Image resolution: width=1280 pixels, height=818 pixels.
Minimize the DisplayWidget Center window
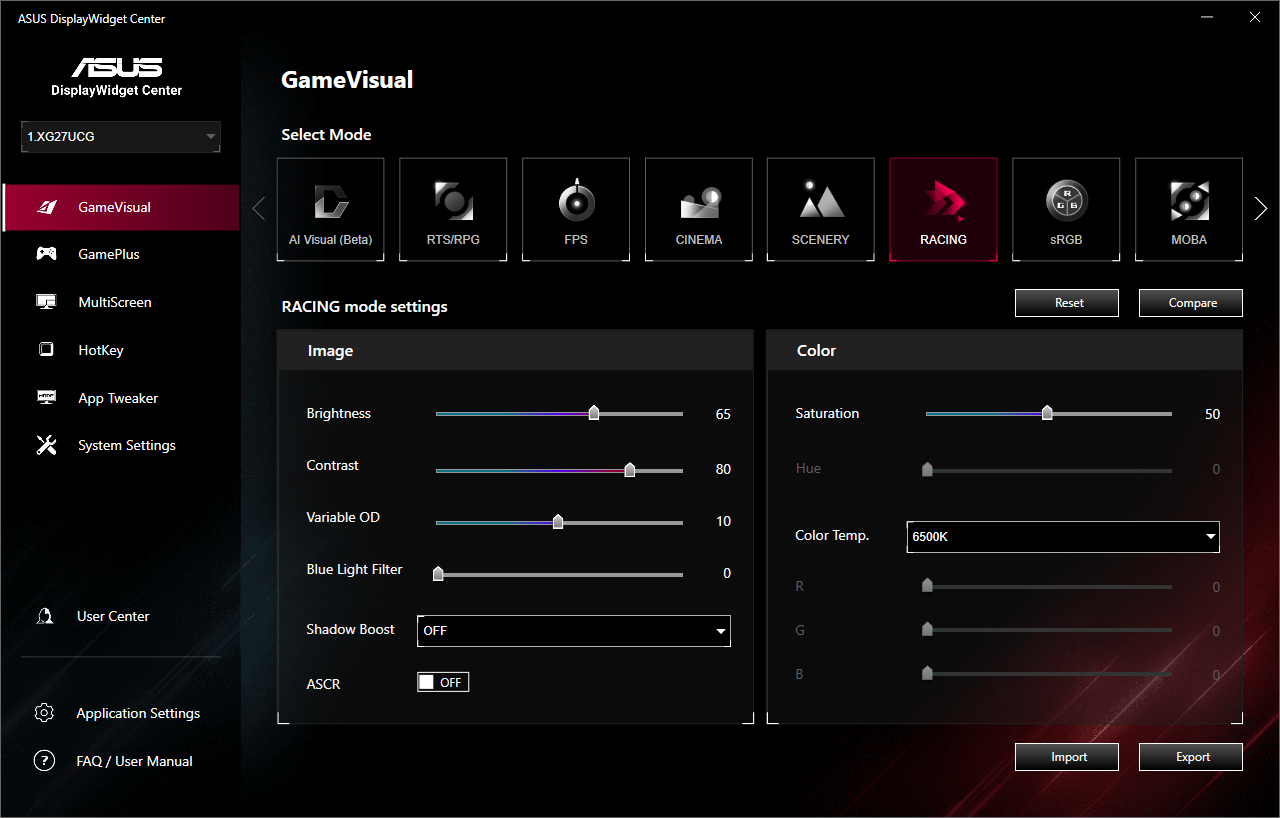[x=1207, y=17]
